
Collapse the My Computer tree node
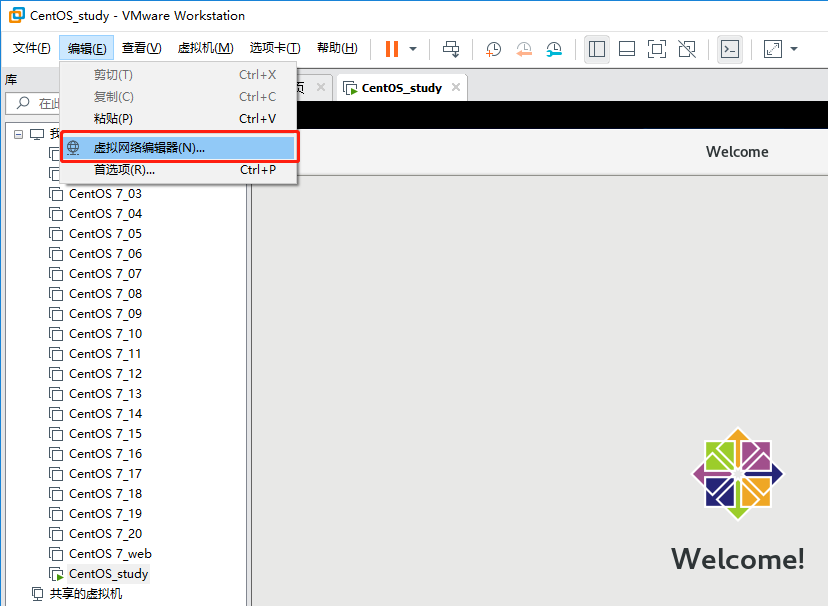click(18, 134)
